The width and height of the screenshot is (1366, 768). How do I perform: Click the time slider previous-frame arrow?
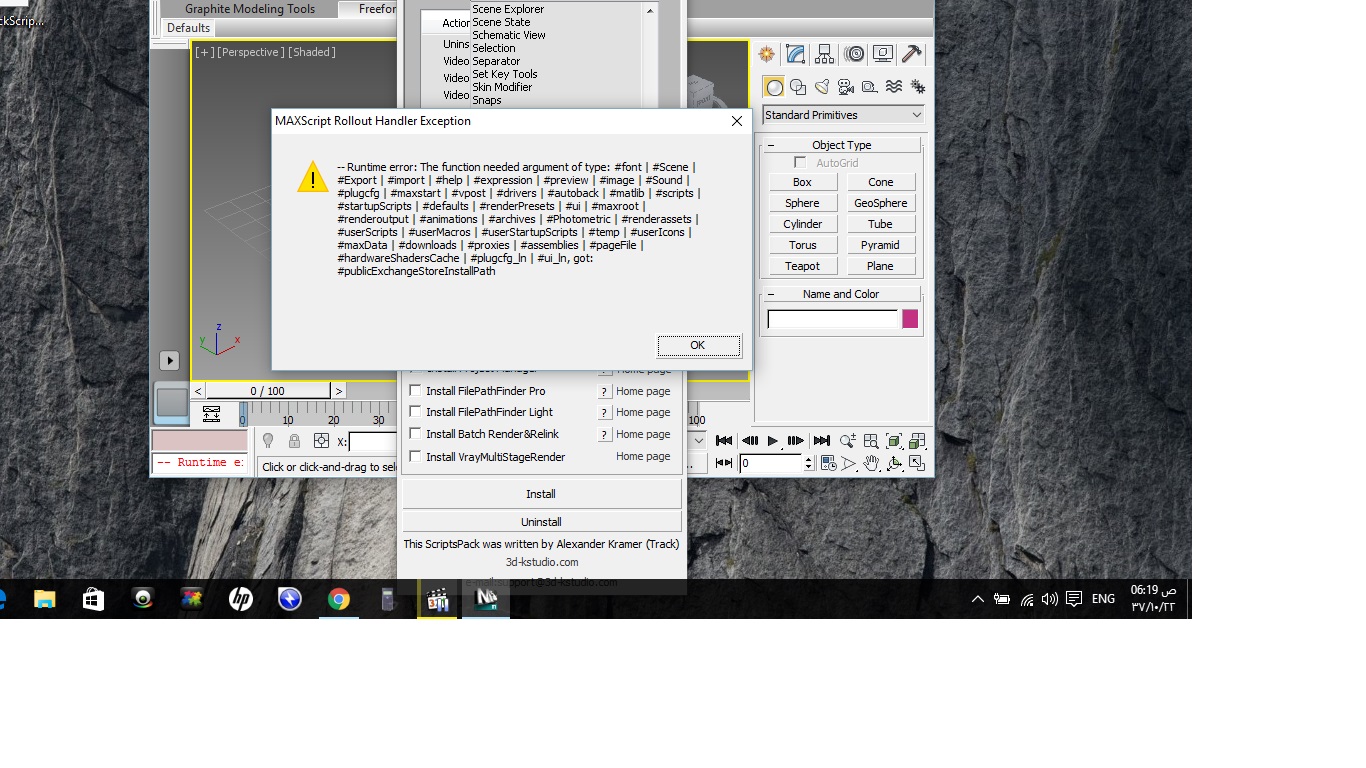click(x=198, y=391)
